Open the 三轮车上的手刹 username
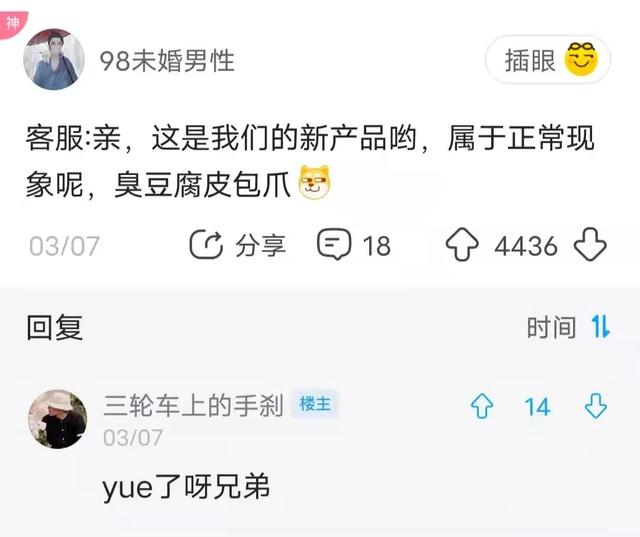This screenshot has width=640, height=537. [x=193, y=405]
